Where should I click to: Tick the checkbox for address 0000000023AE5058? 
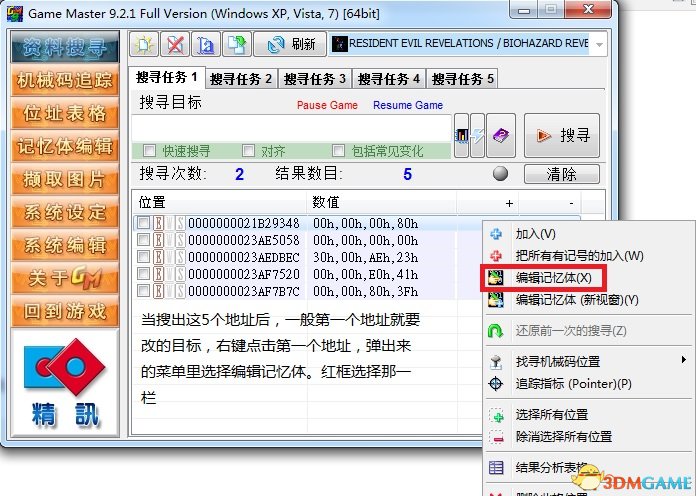(143, 240)
